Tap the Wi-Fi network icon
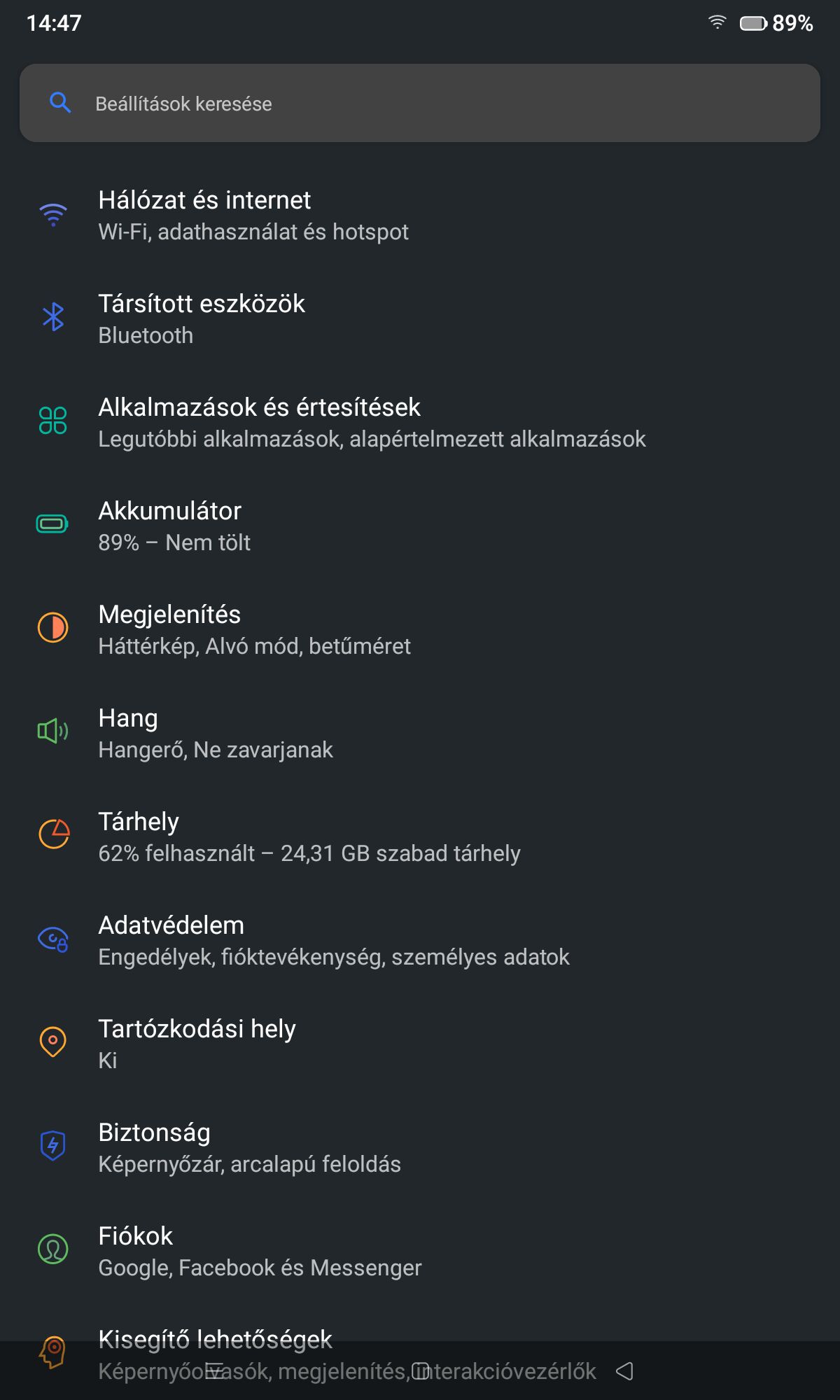This screenshot has width=840, height=1400. point(53,215)
